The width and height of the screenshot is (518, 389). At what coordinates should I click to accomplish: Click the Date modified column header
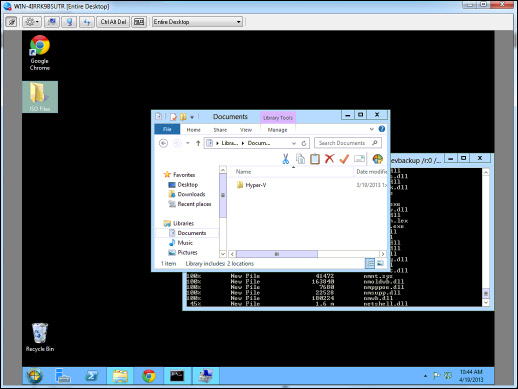point(371,172)
